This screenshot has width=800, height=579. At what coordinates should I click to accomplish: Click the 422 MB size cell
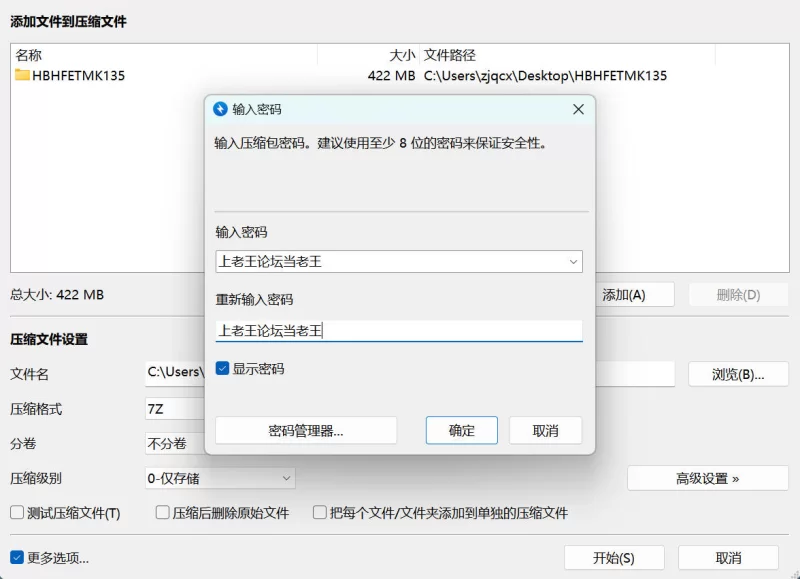coord(391,75)
